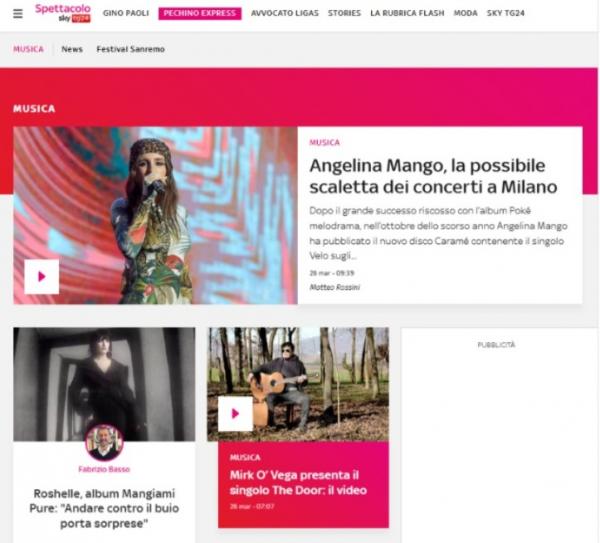
Task: Open Festival Sanremo sub-tab
Action: (x=130, y=49)
